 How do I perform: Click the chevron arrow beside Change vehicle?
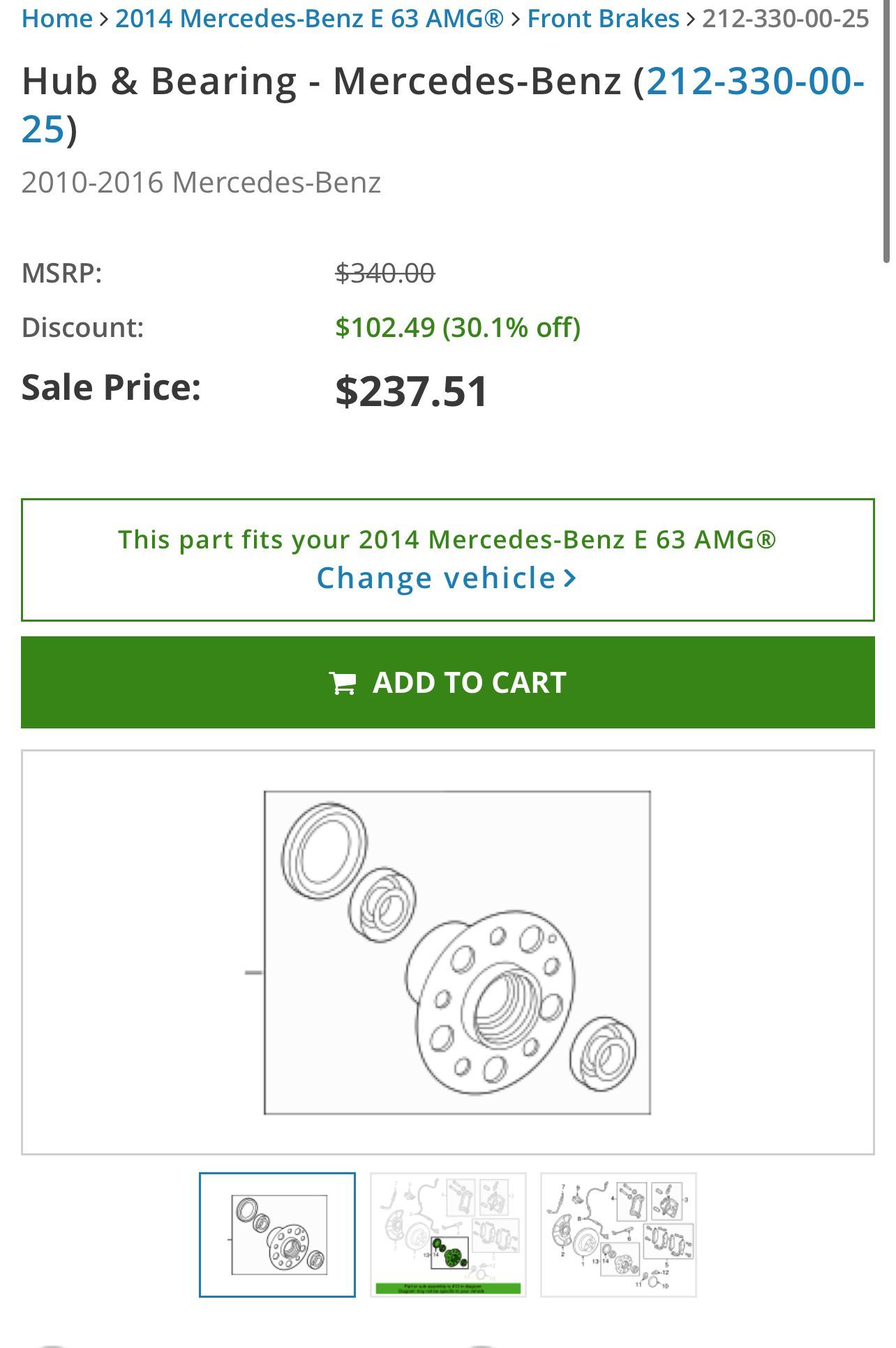point(570,578)
